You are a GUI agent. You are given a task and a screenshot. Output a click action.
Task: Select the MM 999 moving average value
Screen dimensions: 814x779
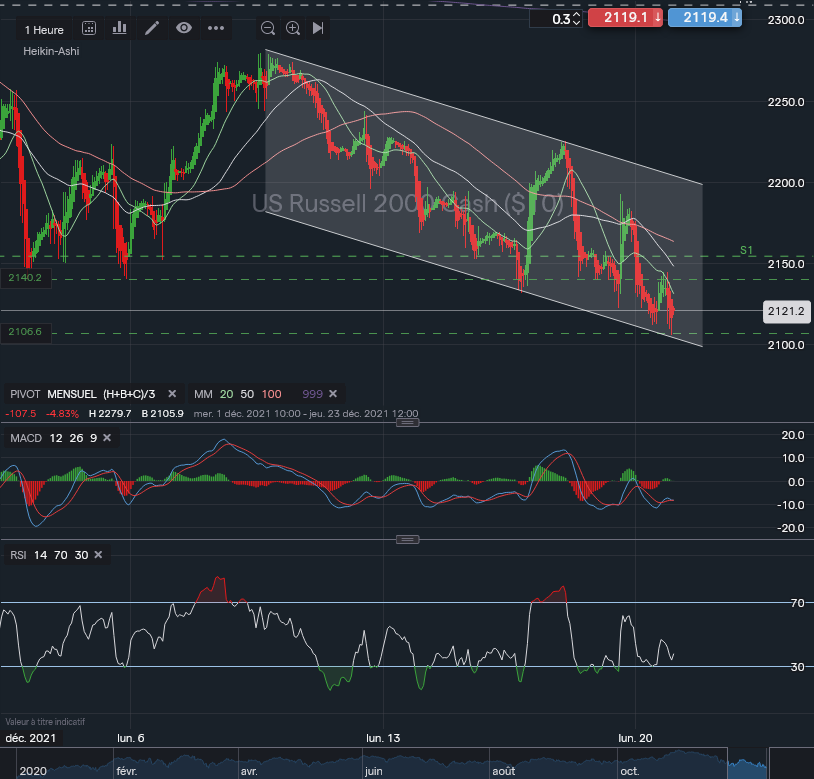(x=313, y=394)
